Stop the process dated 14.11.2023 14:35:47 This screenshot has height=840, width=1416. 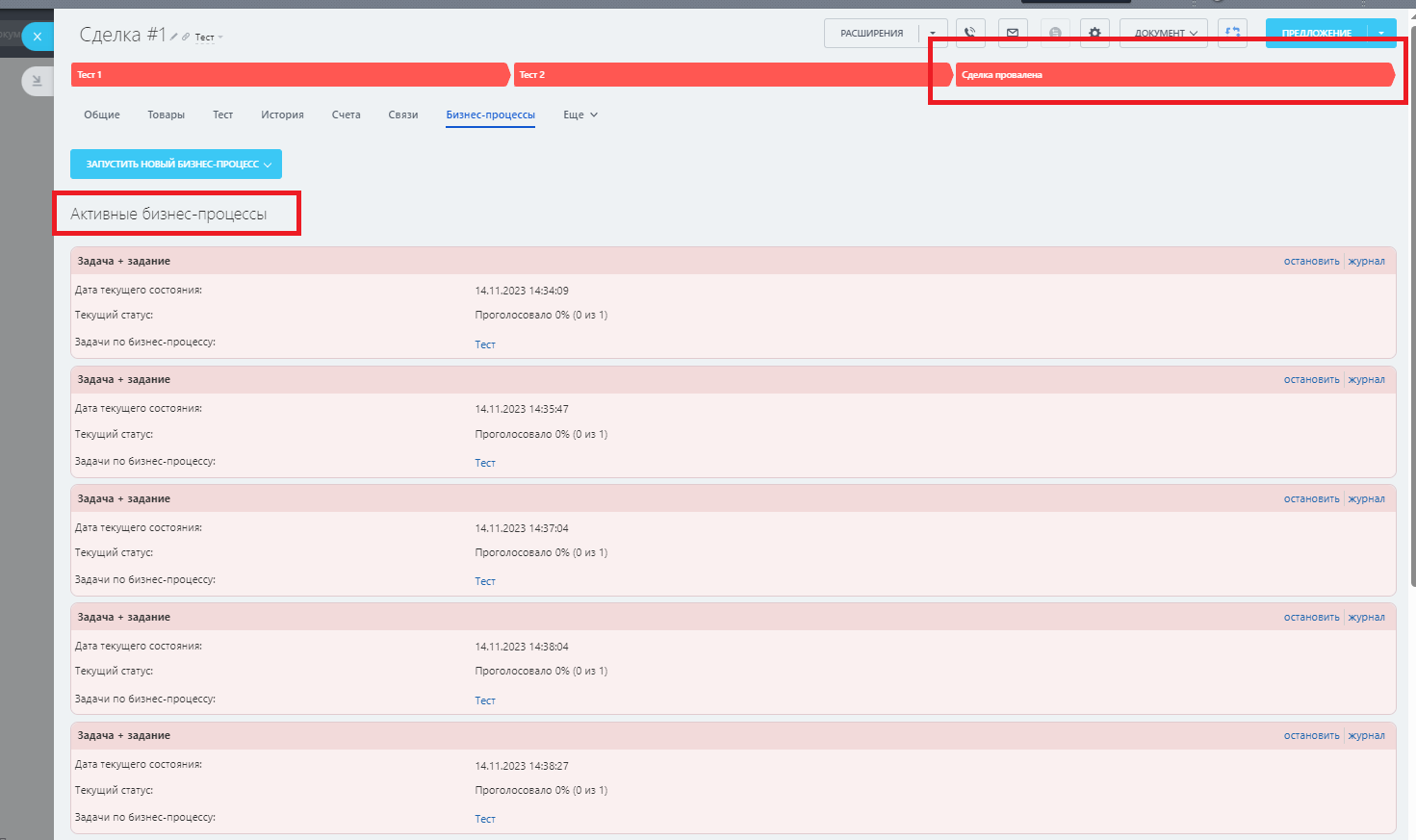click(x=1311, y=380)
